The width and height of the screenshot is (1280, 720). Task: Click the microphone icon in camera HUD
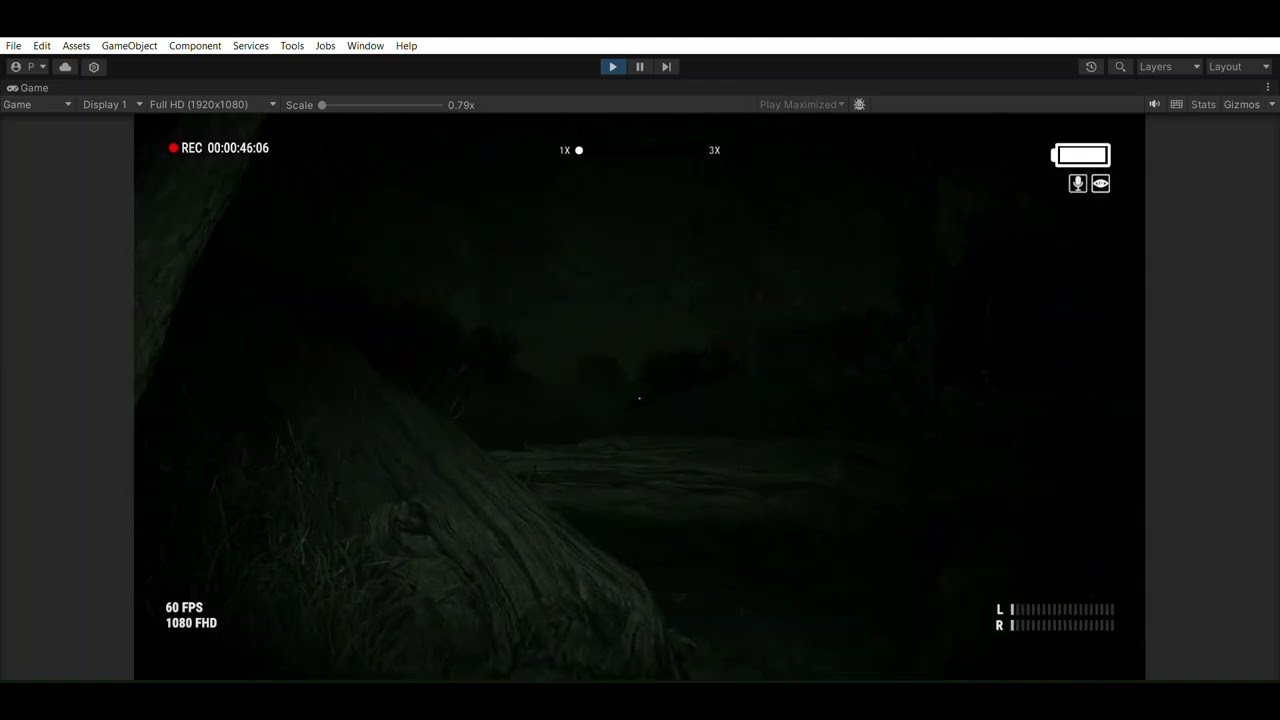(1078, 184)
